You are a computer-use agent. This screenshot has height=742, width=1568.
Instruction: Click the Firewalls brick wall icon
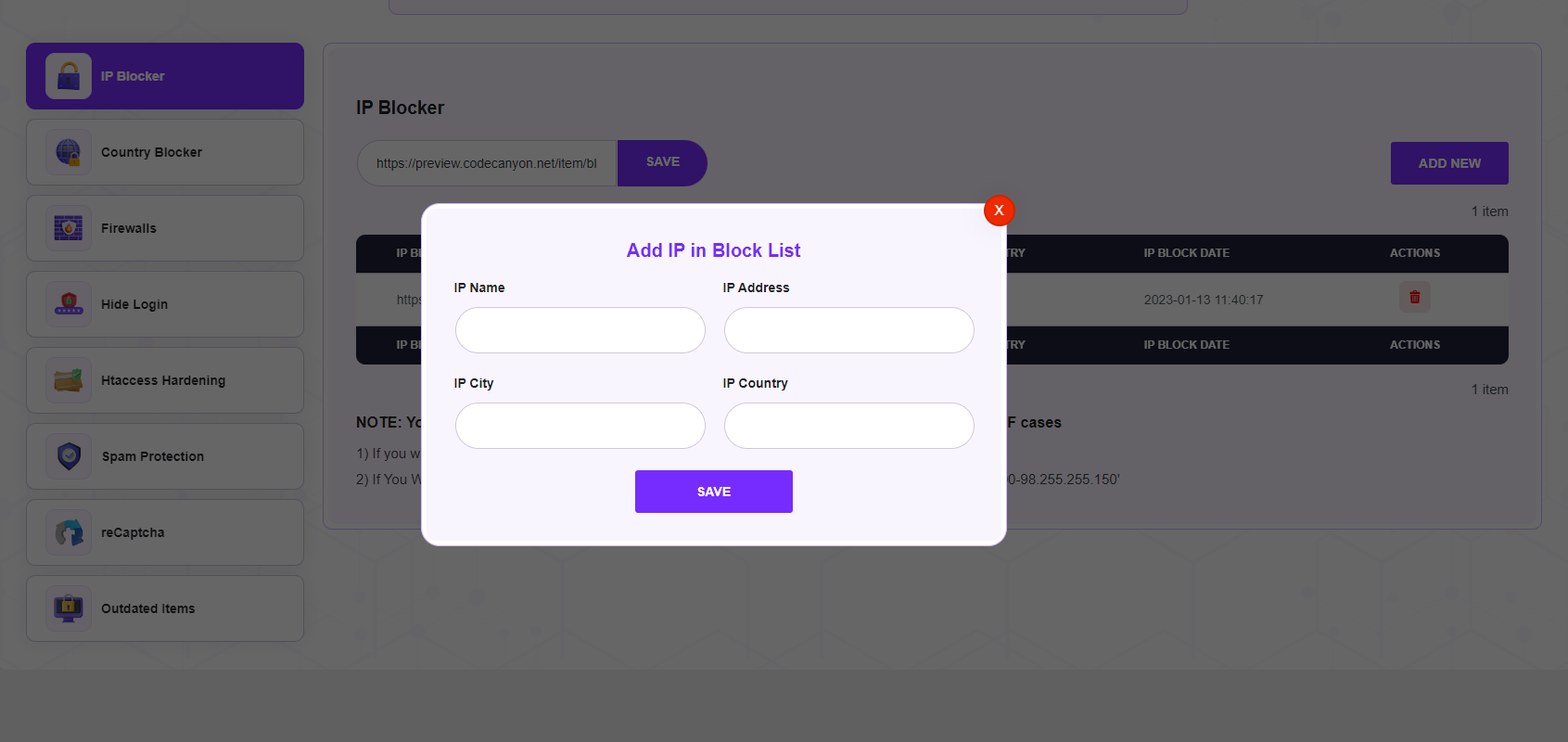[x=69, y=228]
